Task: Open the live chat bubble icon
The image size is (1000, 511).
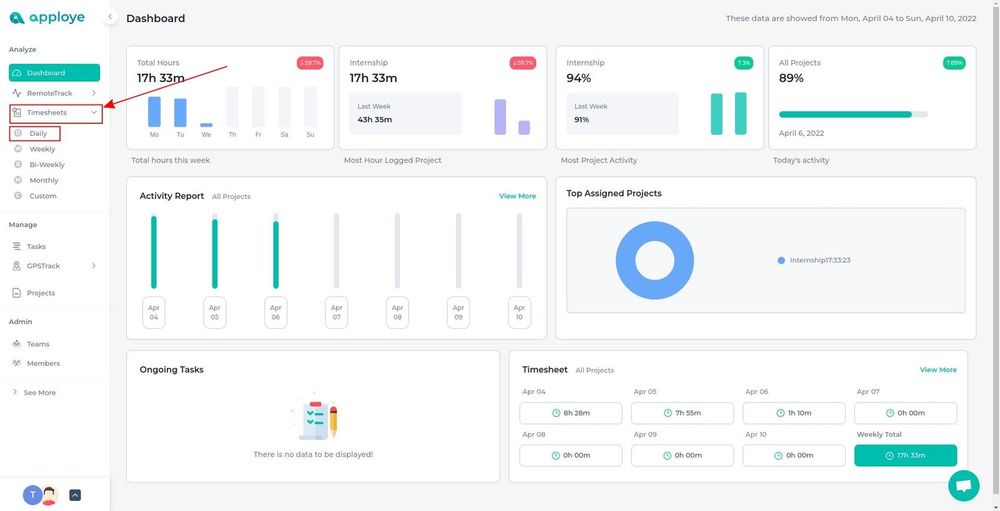Action: (963, 485)
